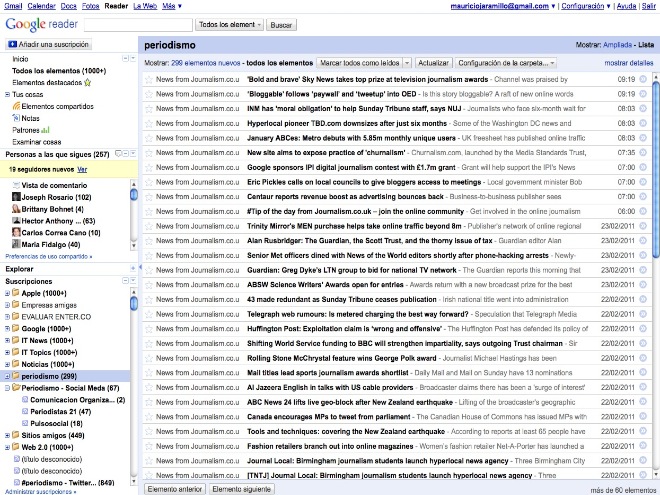Click the followed people list scrollbar thumb
Viewport: 660px width, 495px height.
[134, 194]
